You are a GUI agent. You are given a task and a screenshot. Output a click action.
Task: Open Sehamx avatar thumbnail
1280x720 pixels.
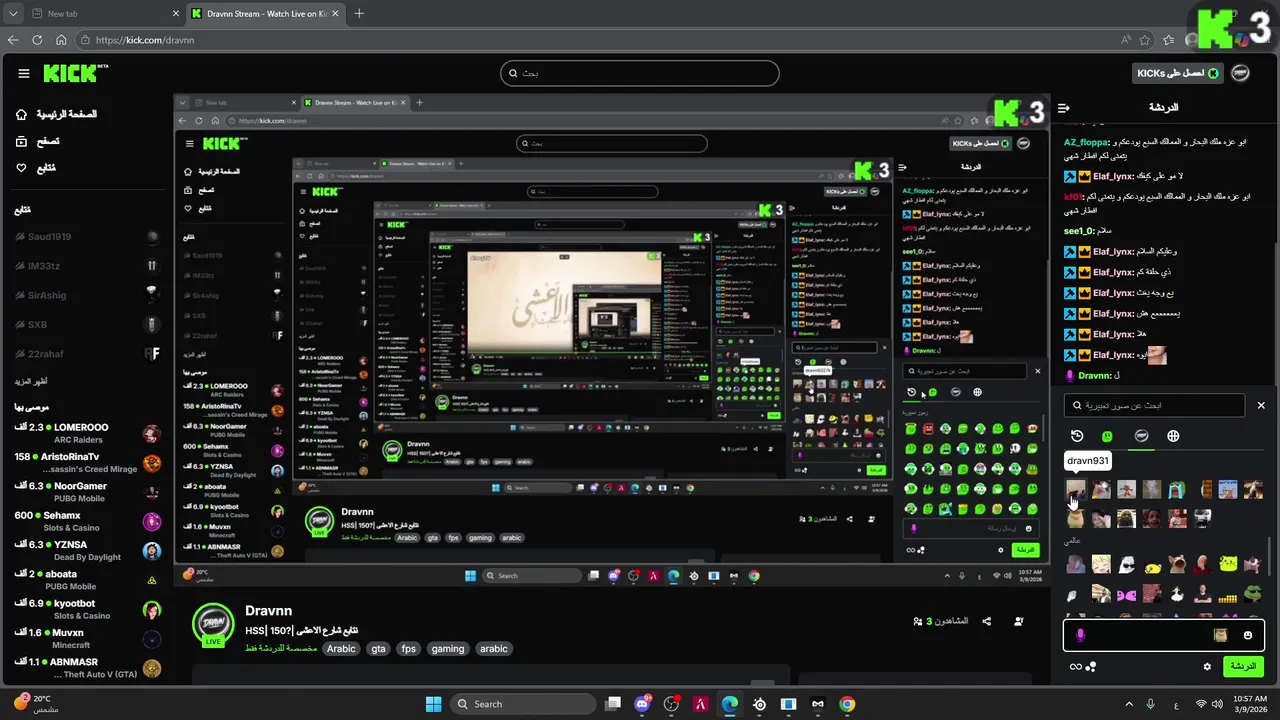(152, 521)
